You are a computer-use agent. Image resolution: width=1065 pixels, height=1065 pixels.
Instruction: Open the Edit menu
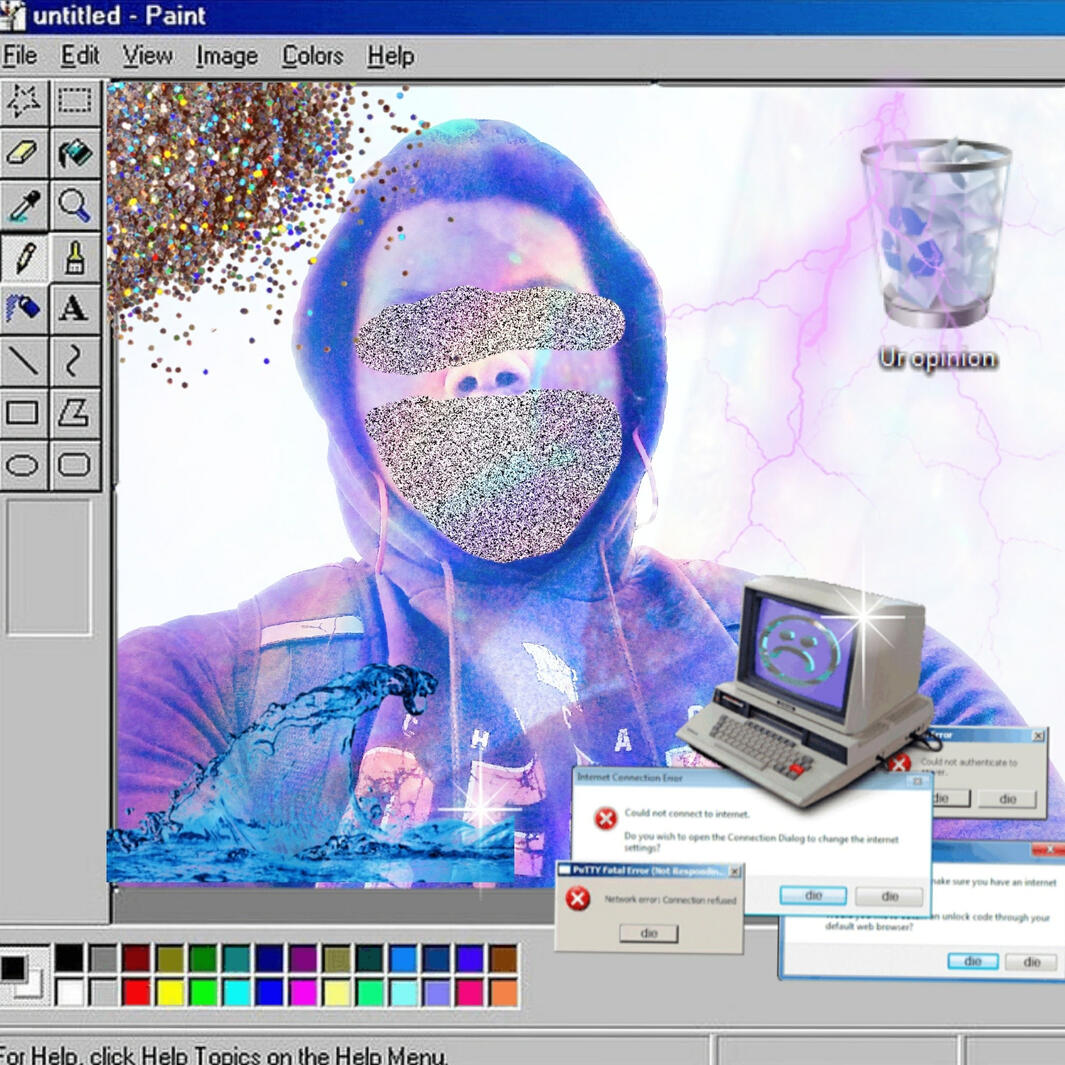[79, 56]
